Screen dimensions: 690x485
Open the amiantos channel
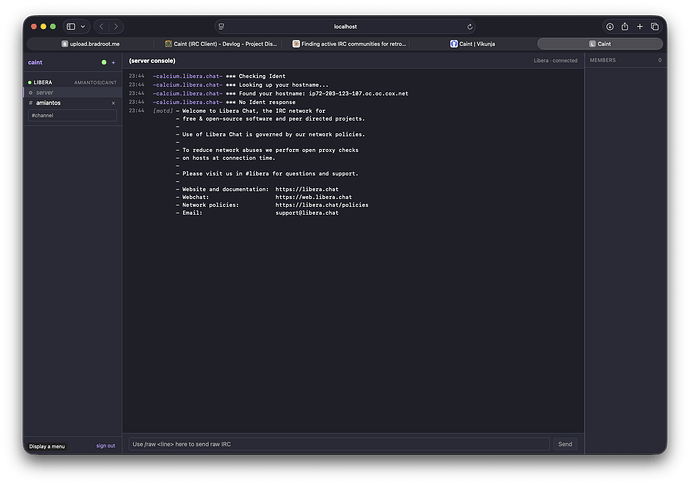coord(48,103)
